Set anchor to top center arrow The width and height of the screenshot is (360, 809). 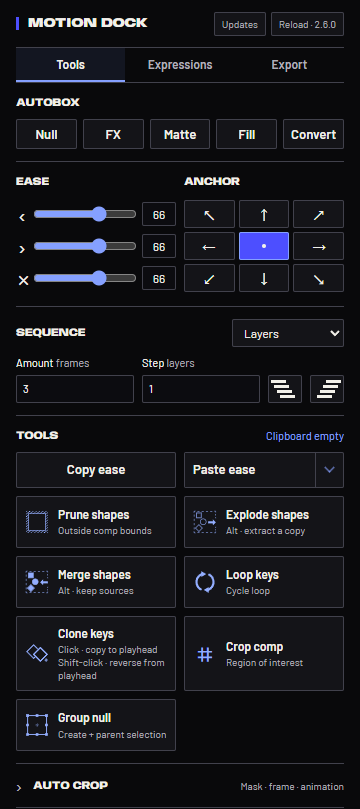264,214
